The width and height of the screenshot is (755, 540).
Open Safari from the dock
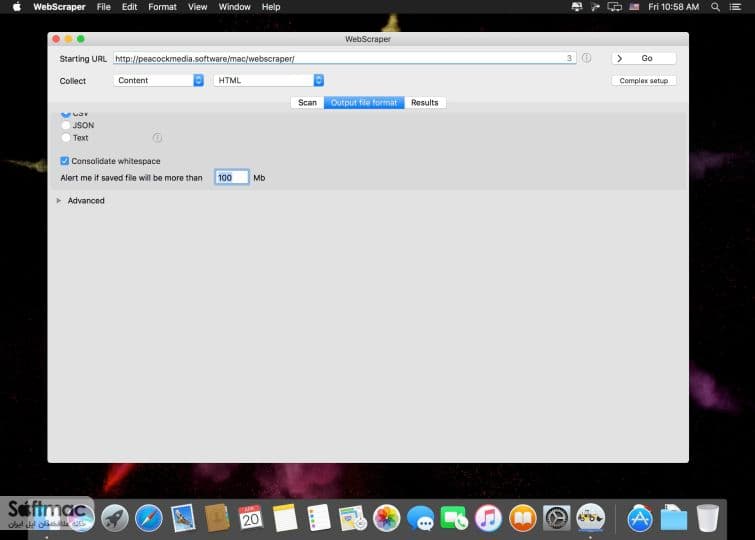149,519
